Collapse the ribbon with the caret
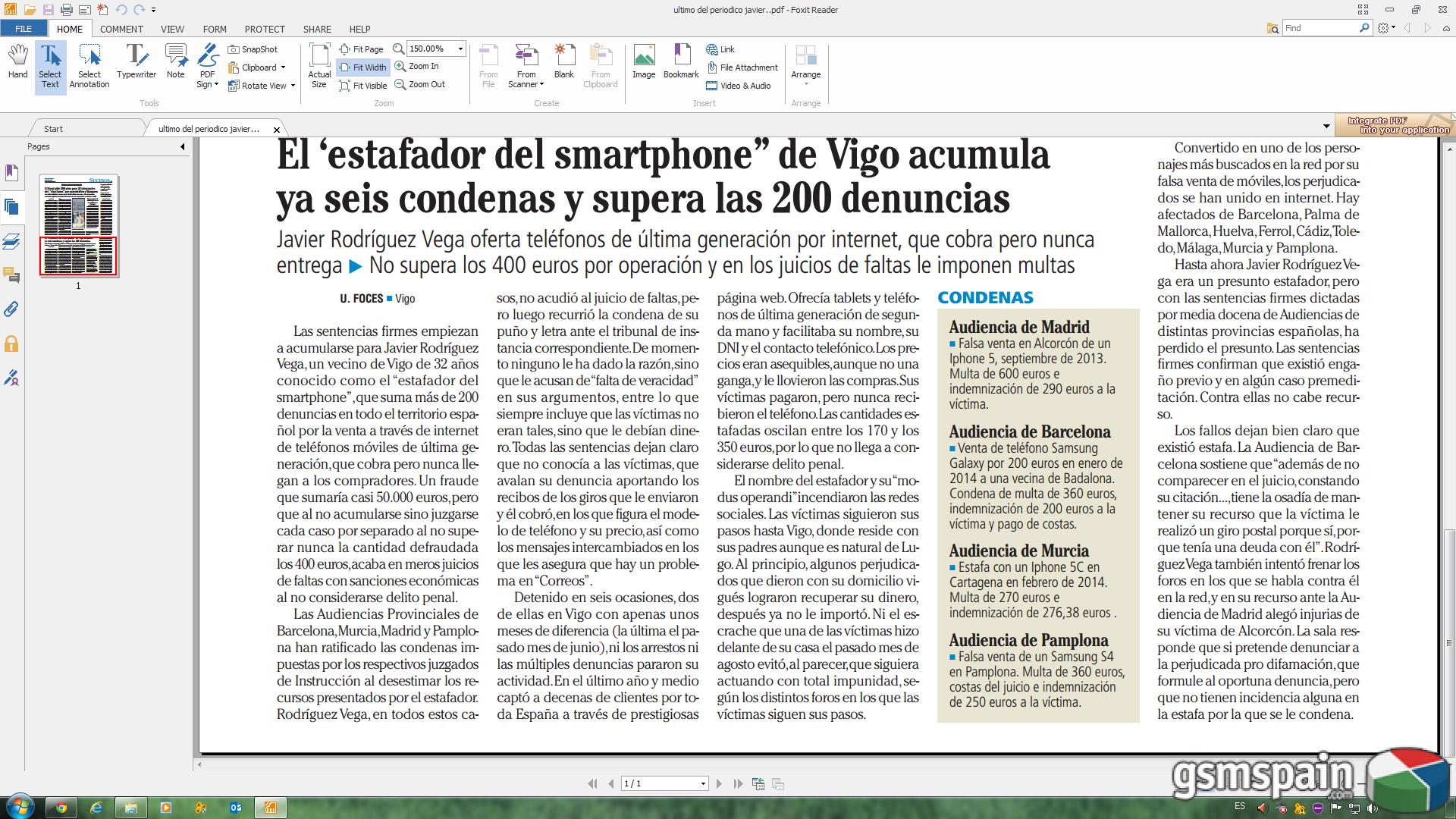Viewport: 1456px width, 819px height. pos(1446,27)
